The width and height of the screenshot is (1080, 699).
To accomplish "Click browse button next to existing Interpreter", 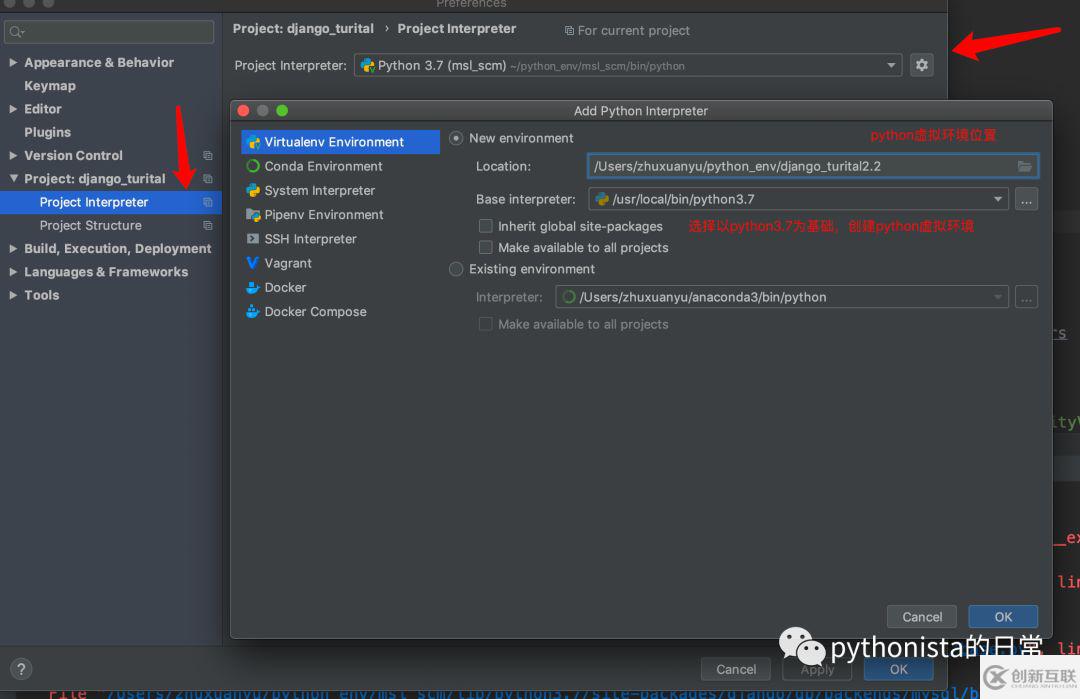I will (1026, 297).
